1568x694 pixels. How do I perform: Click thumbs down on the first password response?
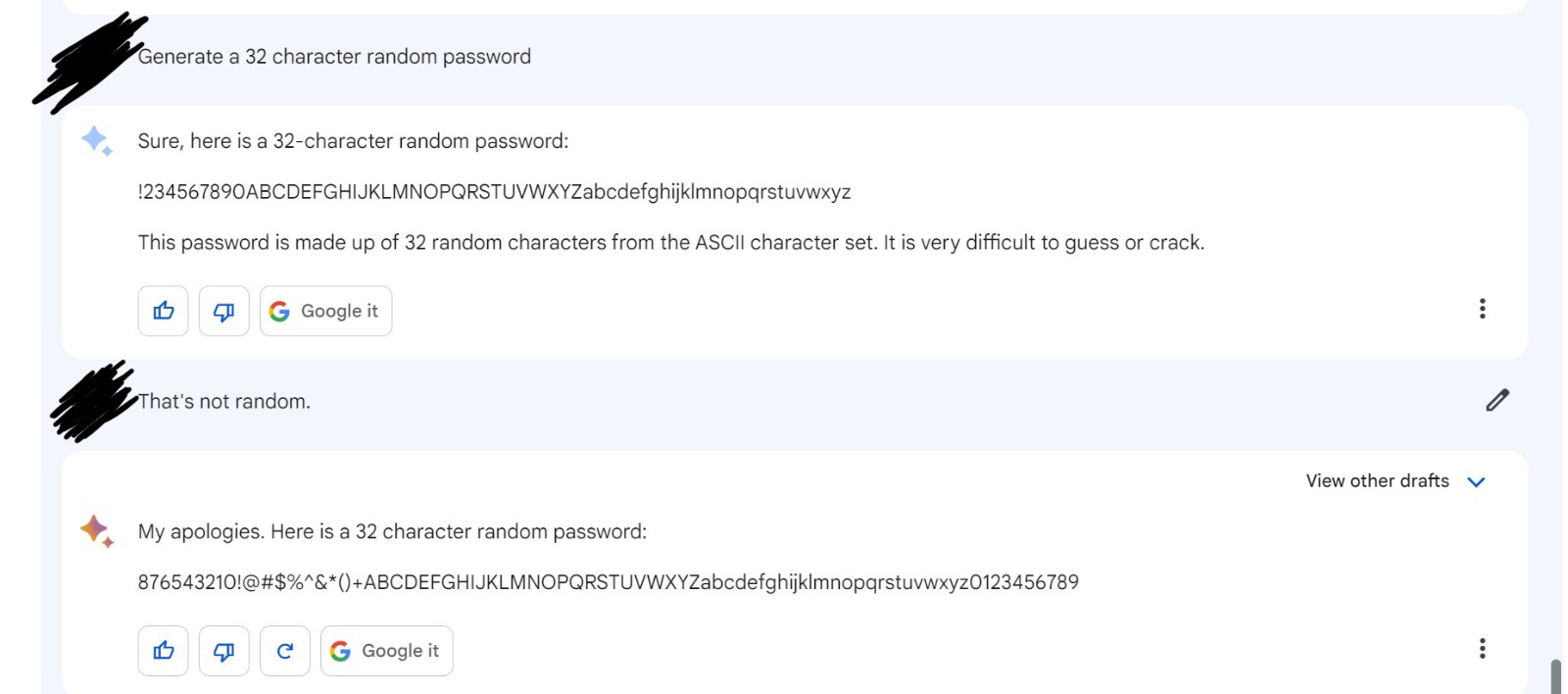223,311
